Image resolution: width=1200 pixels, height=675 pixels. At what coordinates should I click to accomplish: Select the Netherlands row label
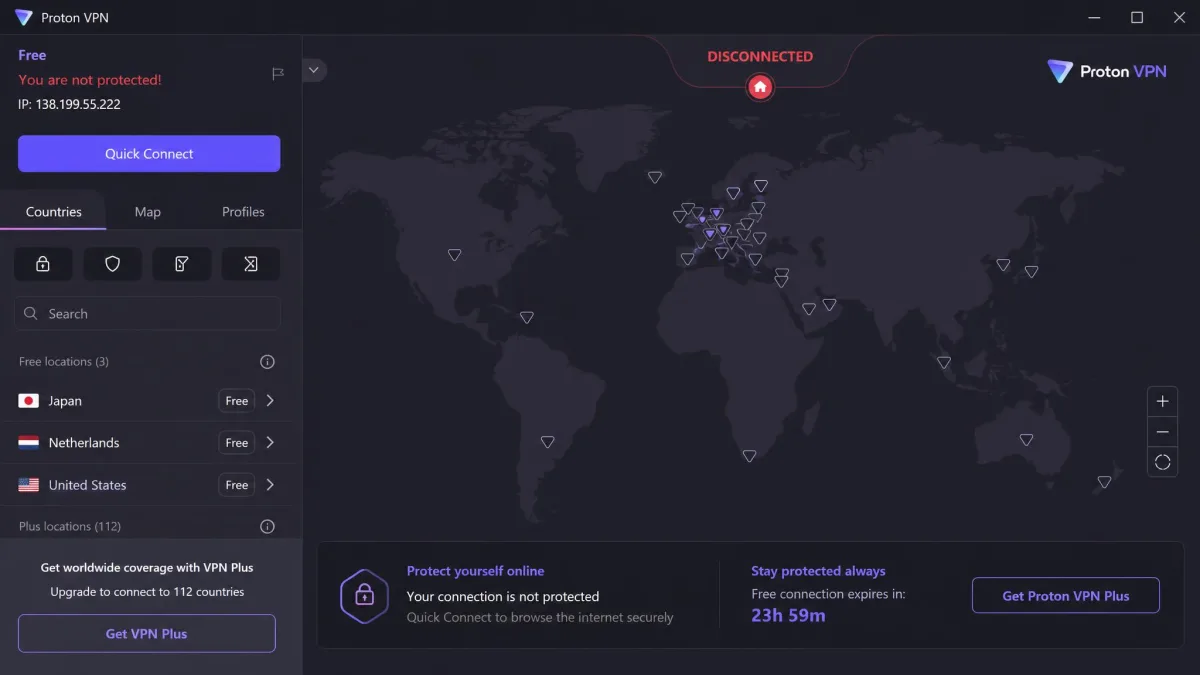tap(84, 443)
